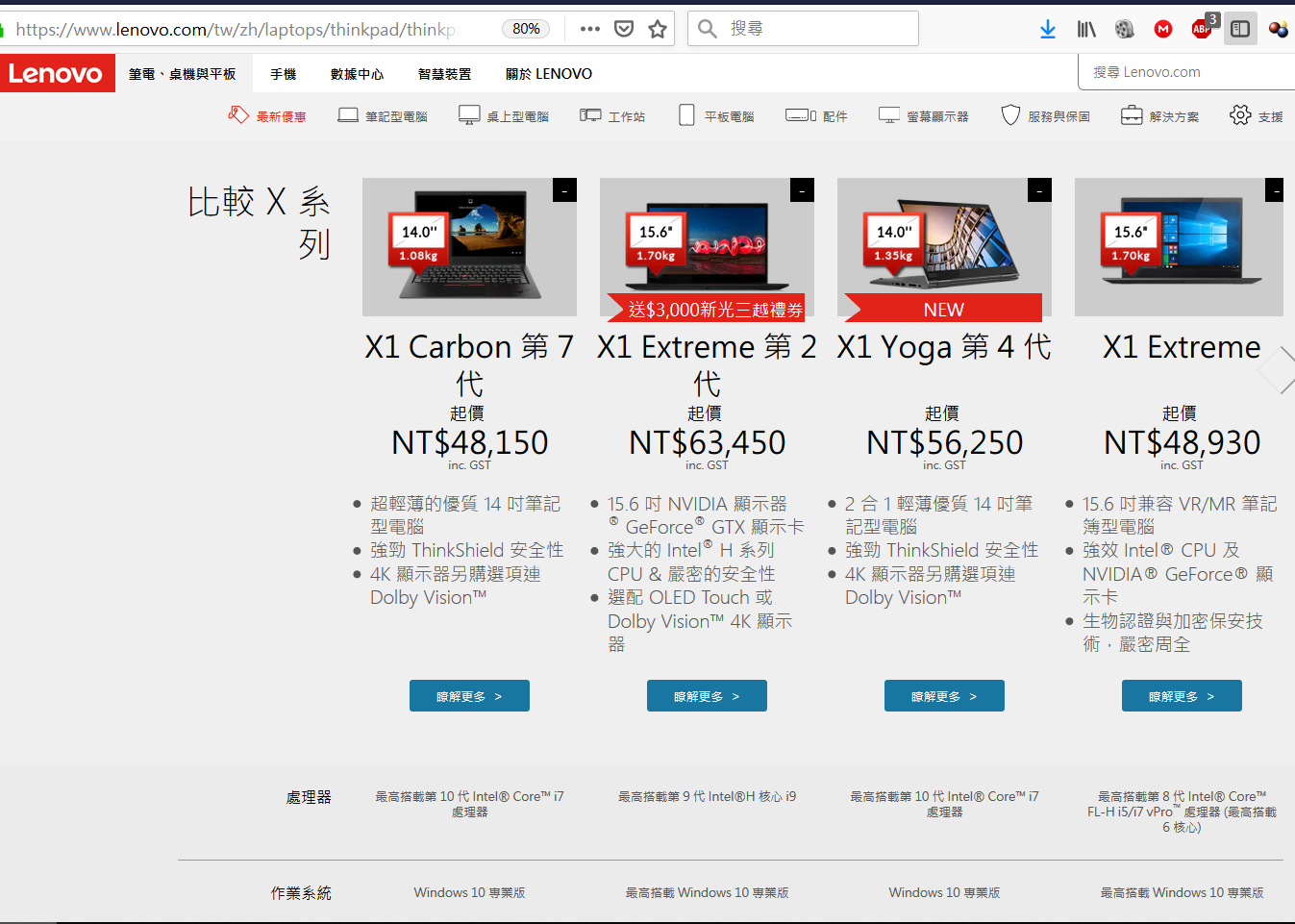Viewport: 1295px width, 924px height.
Task: Remove X1 Yoga 第 4 代 minus button
Action: [x=1039, y=190]
